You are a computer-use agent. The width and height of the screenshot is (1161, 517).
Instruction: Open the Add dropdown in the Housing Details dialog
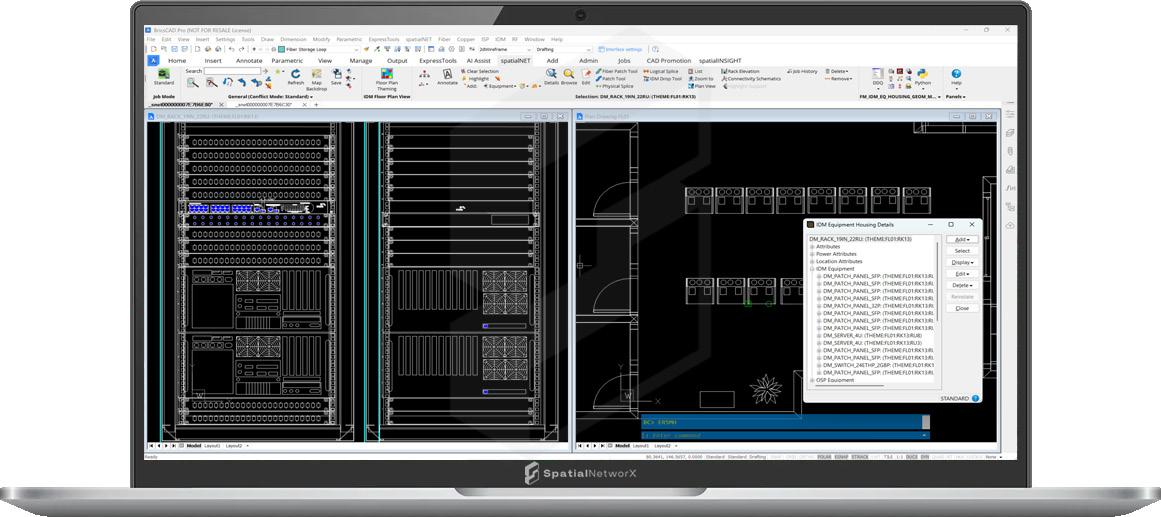point(963,239)
